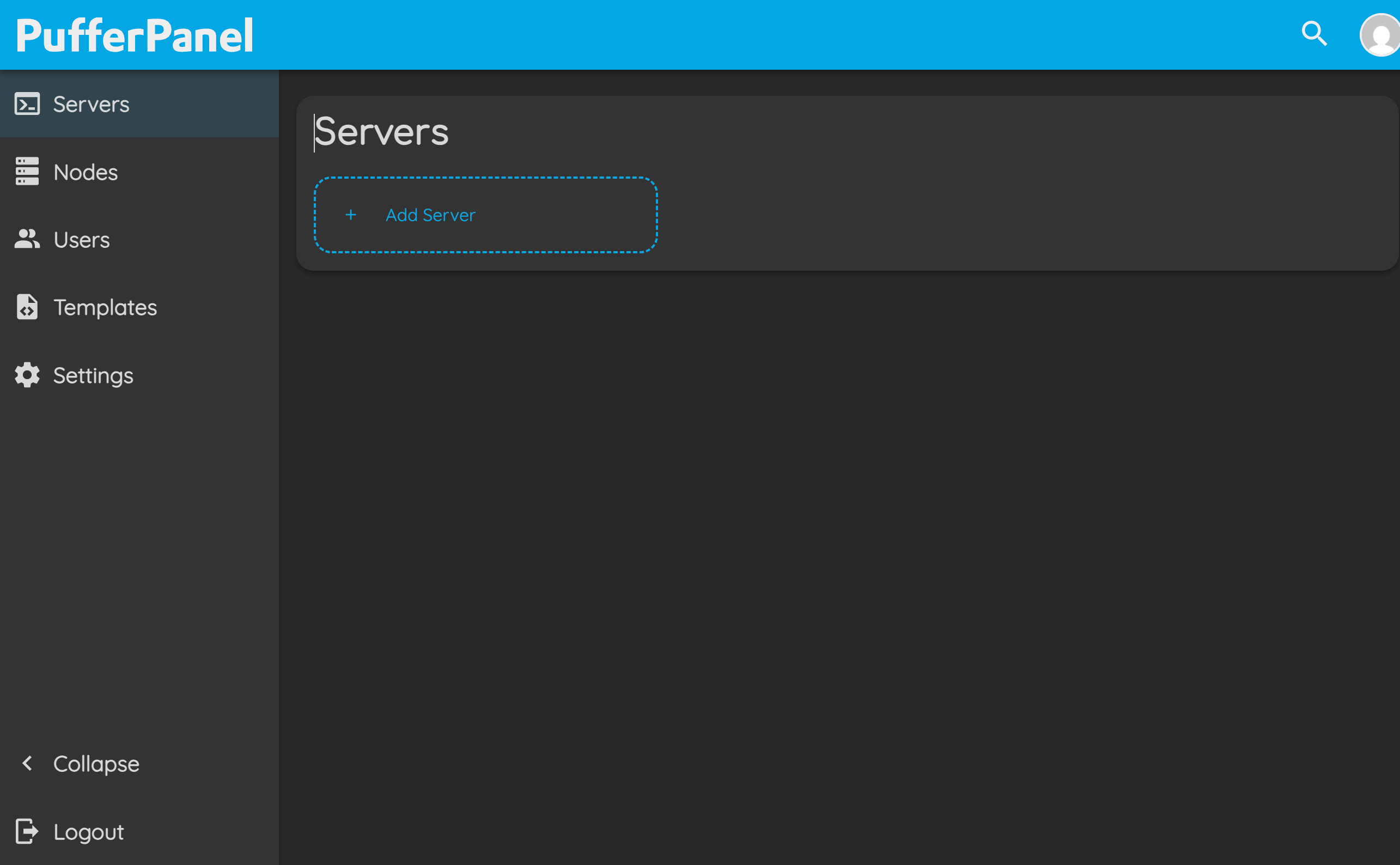Click the Logout label to sign out

tap(89, 832)
